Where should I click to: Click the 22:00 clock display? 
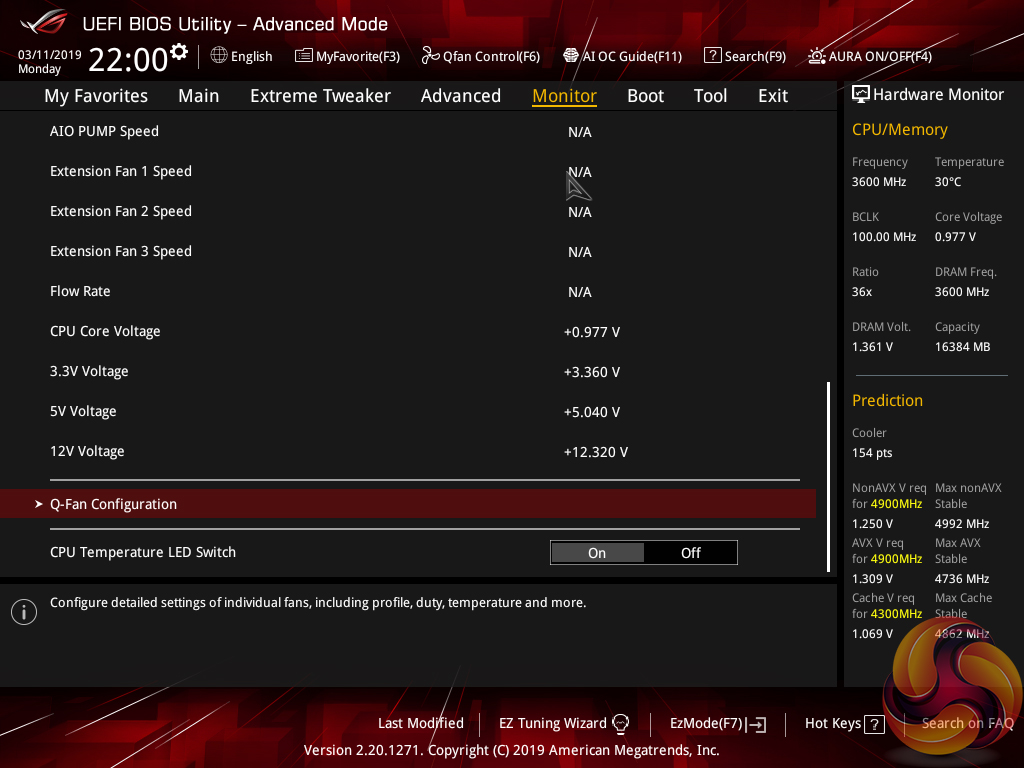coord(128,59)
